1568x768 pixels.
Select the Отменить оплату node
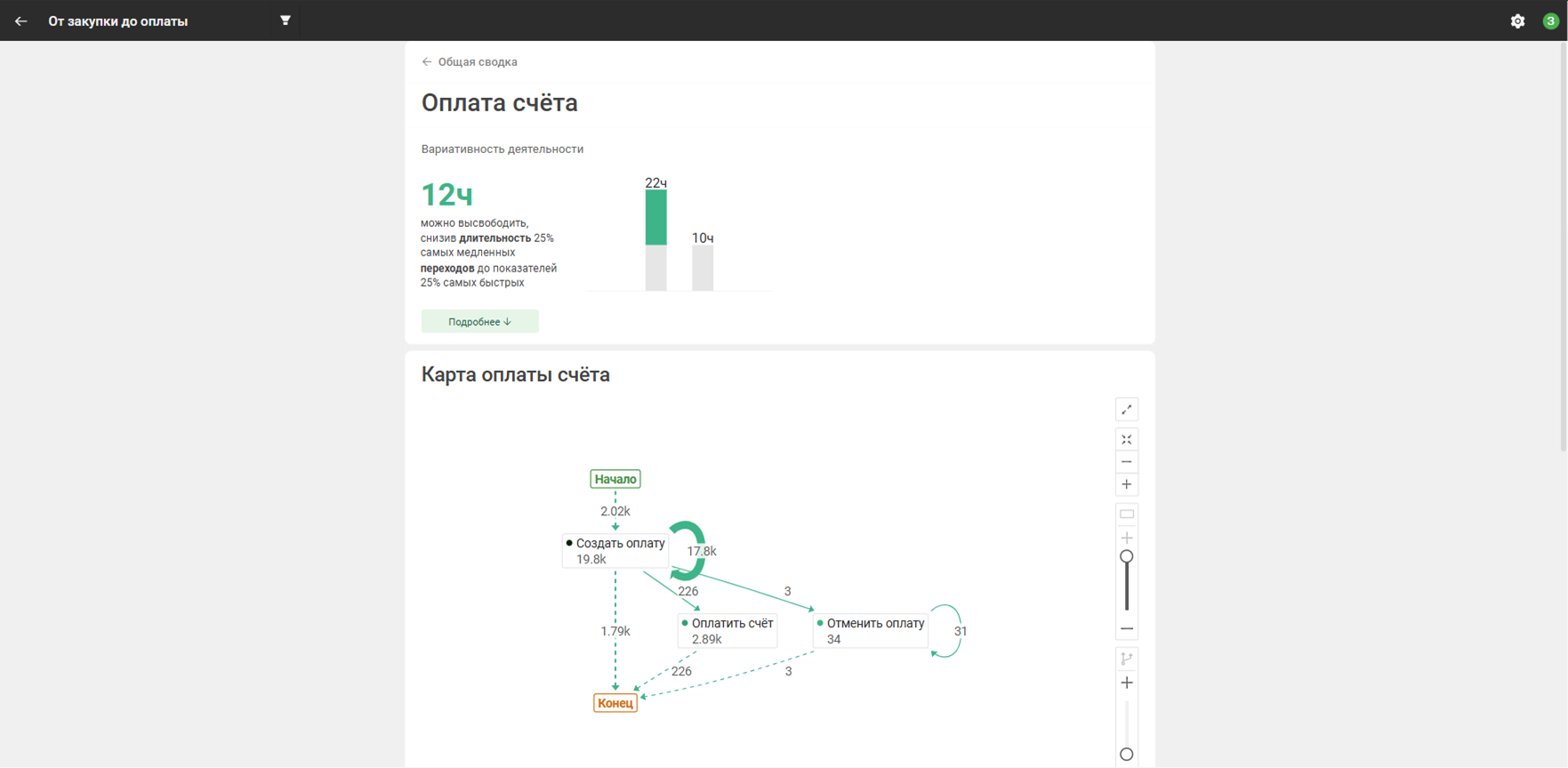(871, 631)
